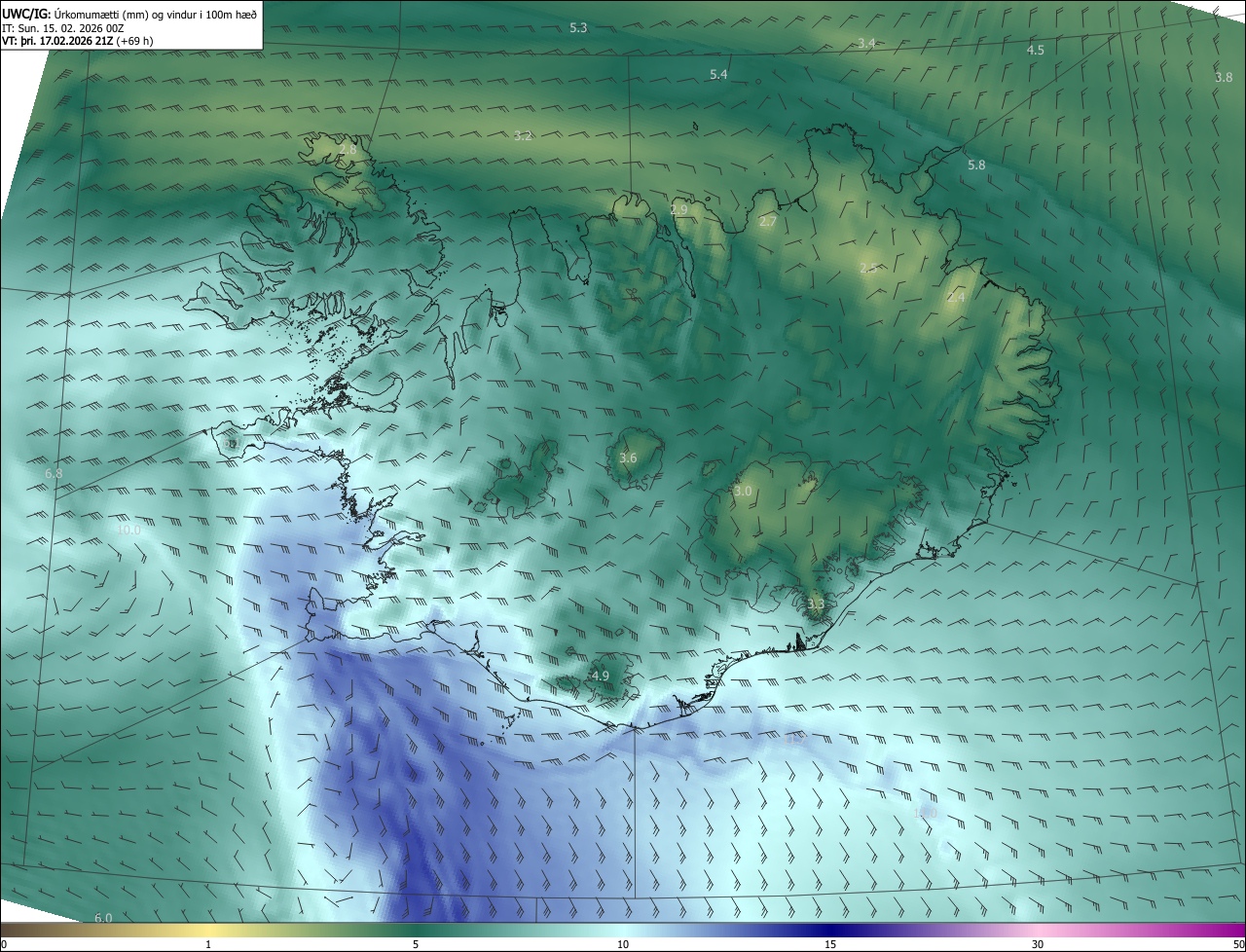This screenshot has width=1246, height=952.
Task: Click the 6.8 precipitation value label
Action: coord(54,473)
